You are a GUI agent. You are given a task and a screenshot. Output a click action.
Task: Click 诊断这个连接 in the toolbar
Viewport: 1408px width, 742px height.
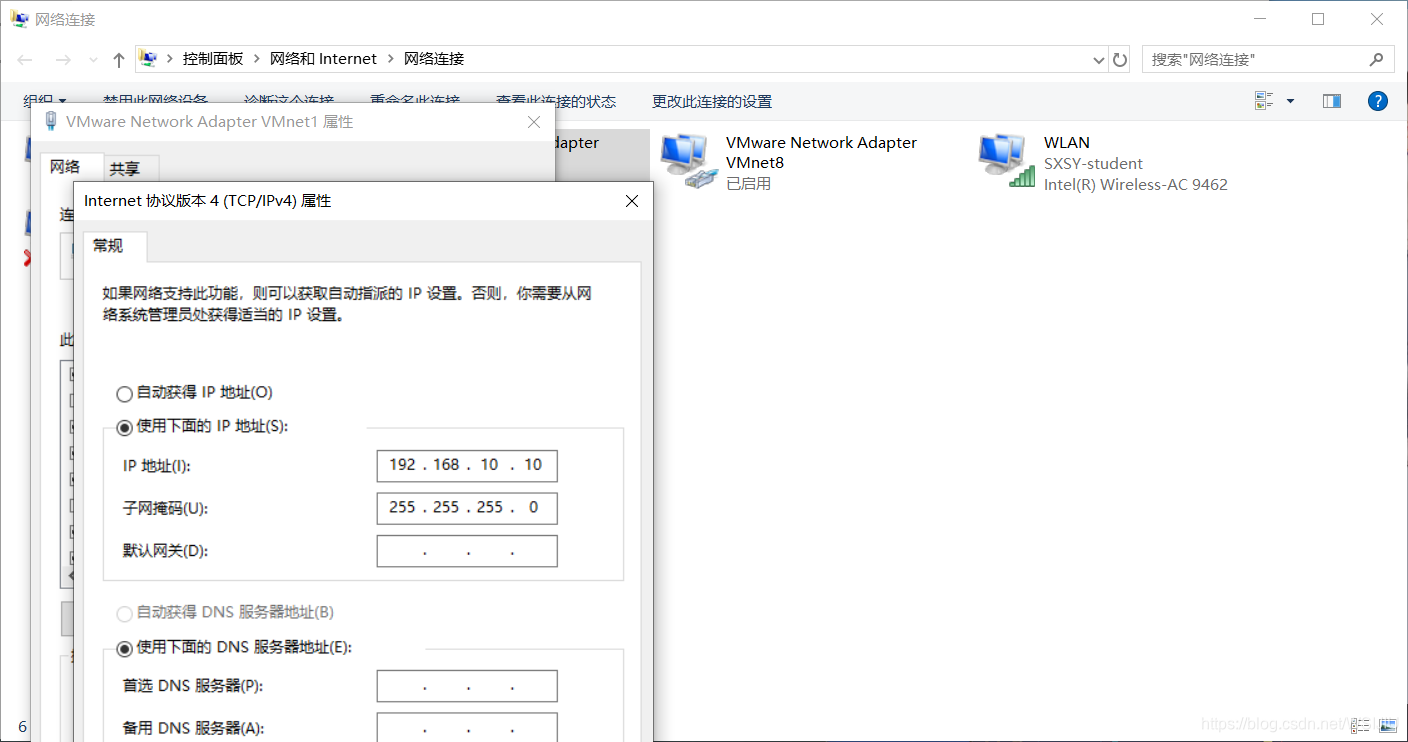pyautogui.click(x=289, y=101)
